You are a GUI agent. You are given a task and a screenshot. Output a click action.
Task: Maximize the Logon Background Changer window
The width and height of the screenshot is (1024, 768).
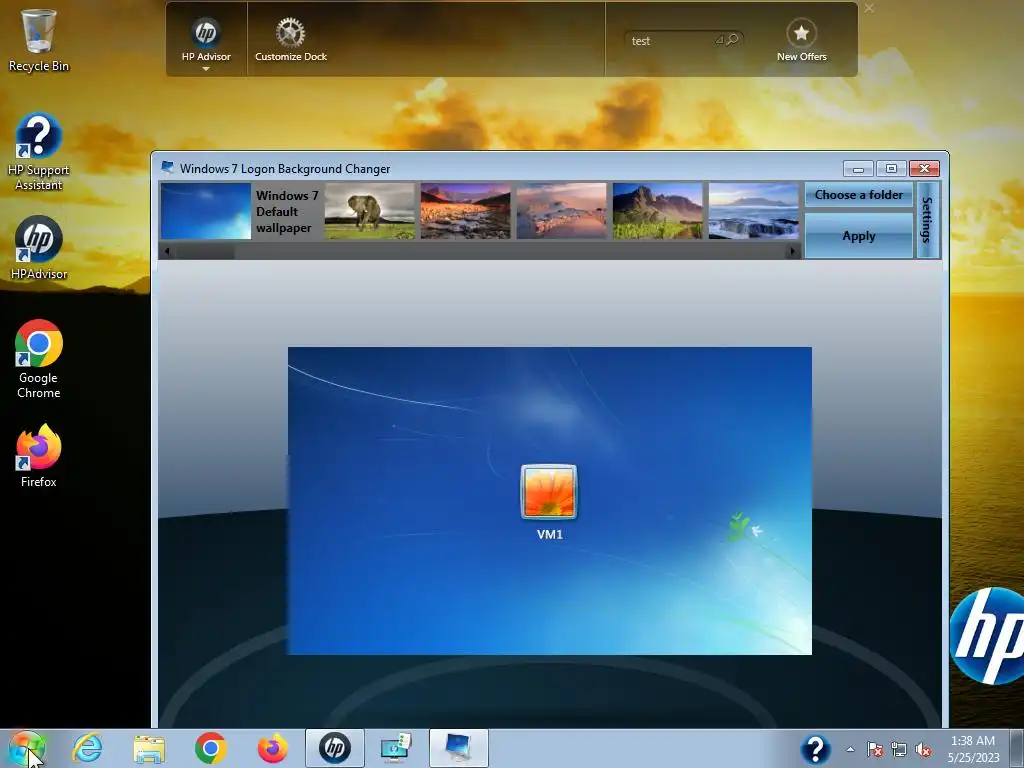(x=891, y=169)
